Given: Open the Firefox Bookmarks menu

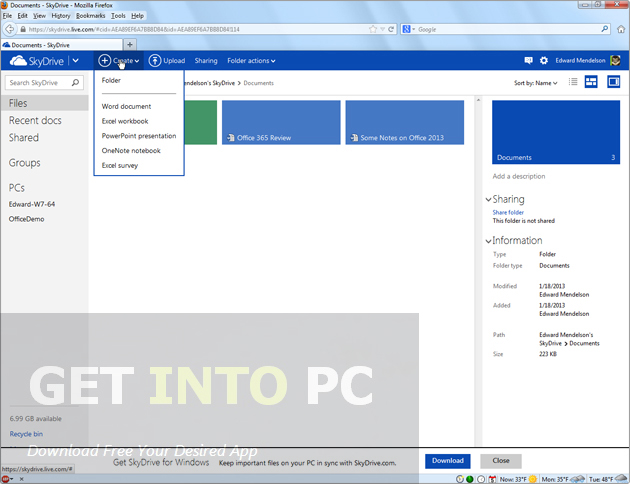Looking at the screenshot, I should click(90, 16).
